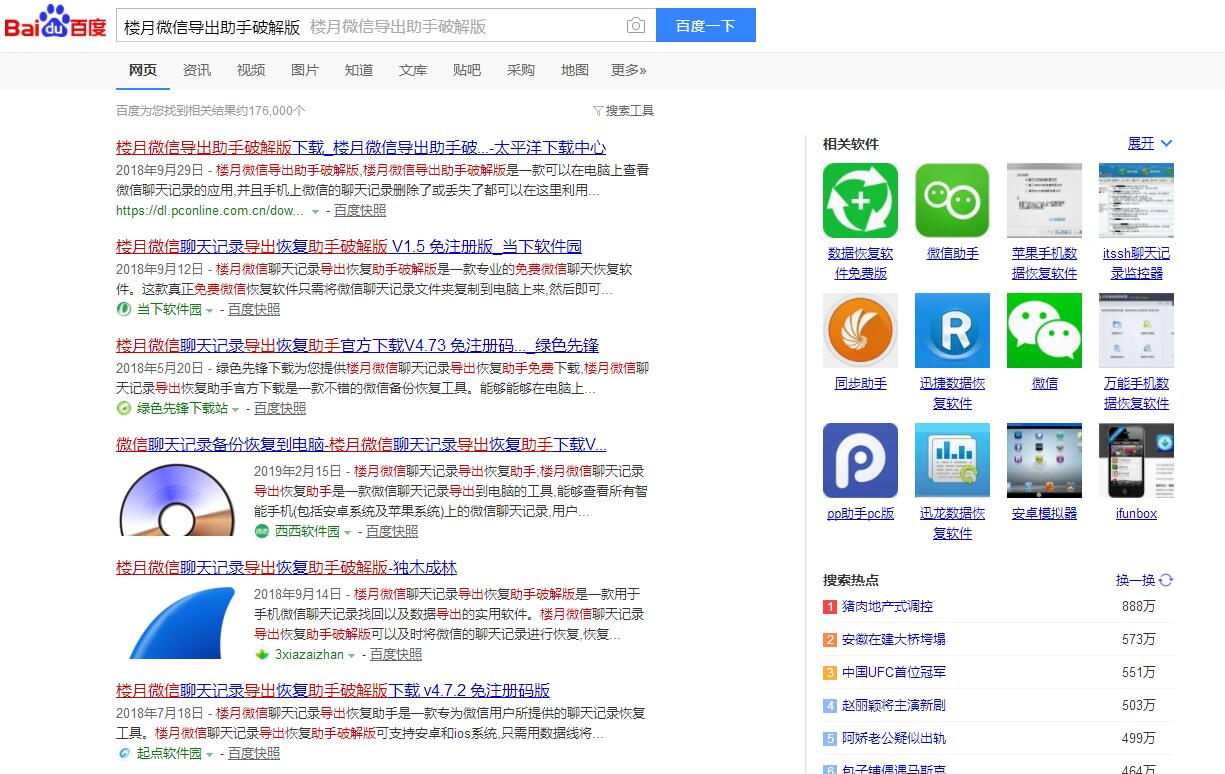Open 百度快照 for 3xiazaizhan result
1225x774 pixels.
point(396,654)
